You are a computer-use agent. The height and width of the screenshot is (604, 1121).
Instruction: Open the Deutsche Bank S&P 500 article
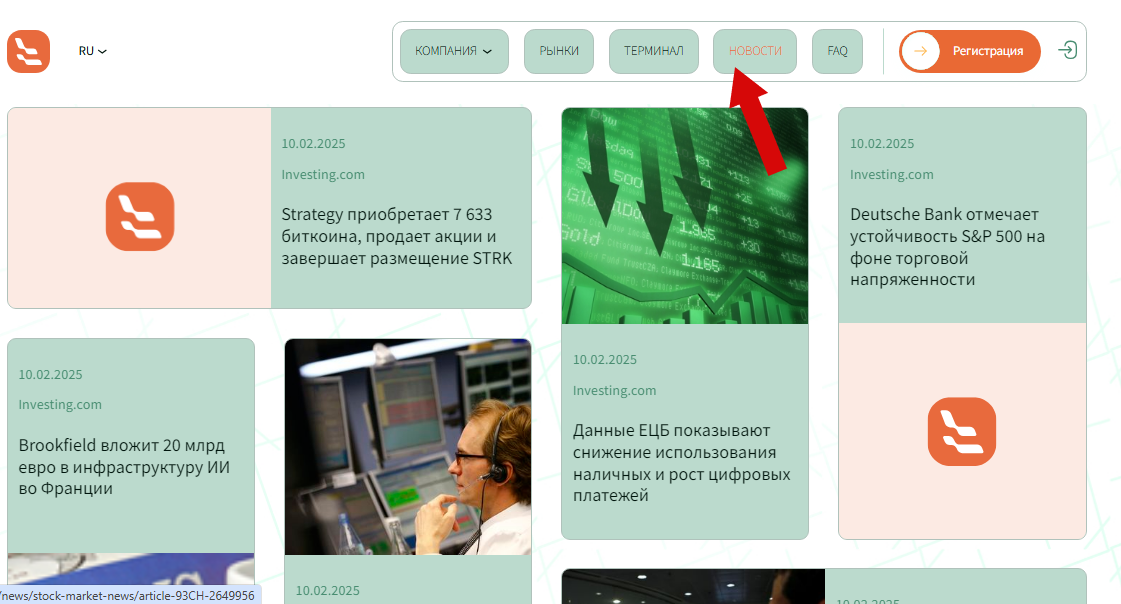(947, 247)
